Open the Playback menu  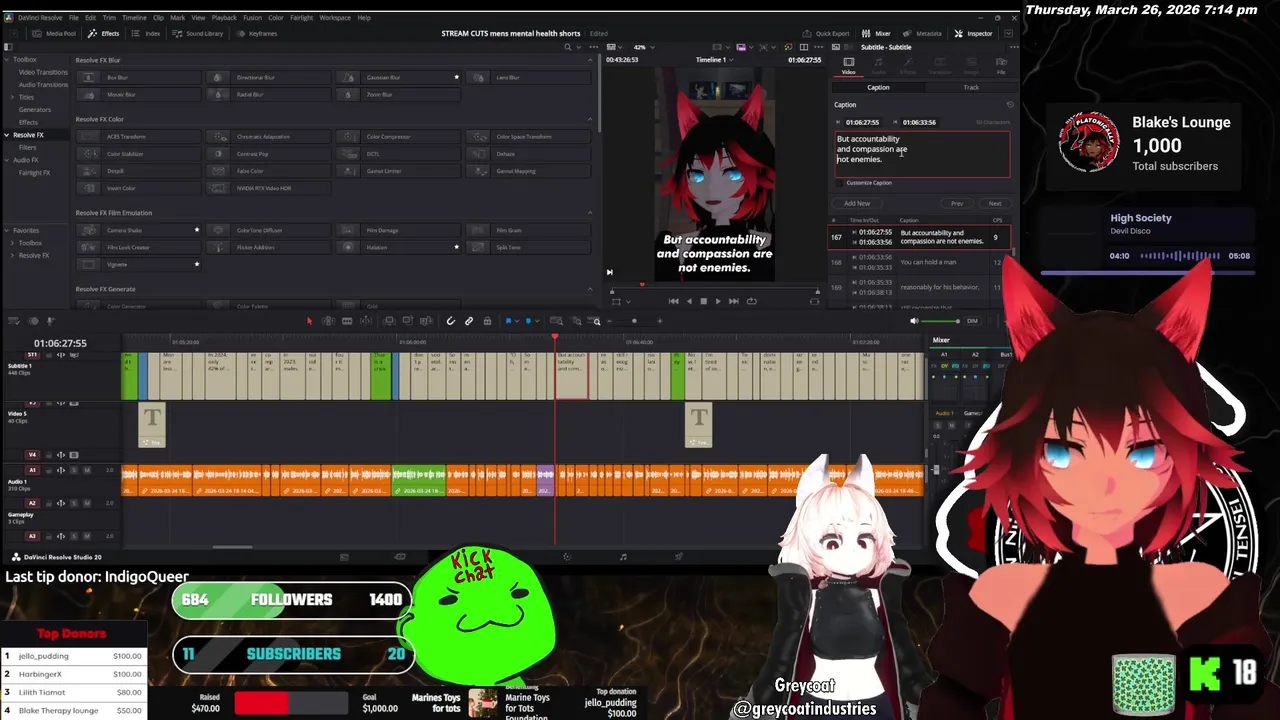(x=224, y=18)
